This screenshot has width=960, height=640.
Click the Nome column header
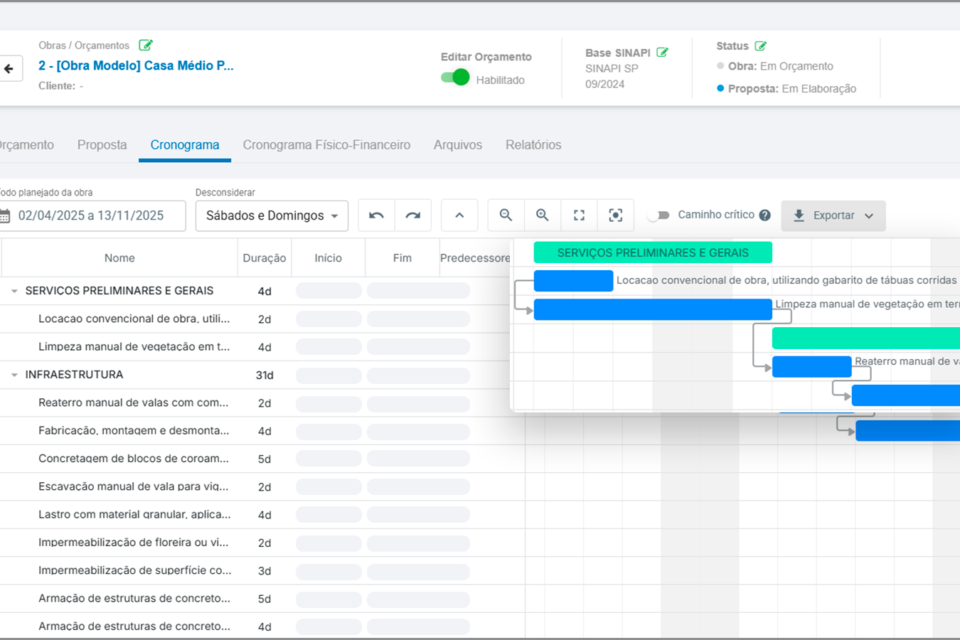[119, 258]
